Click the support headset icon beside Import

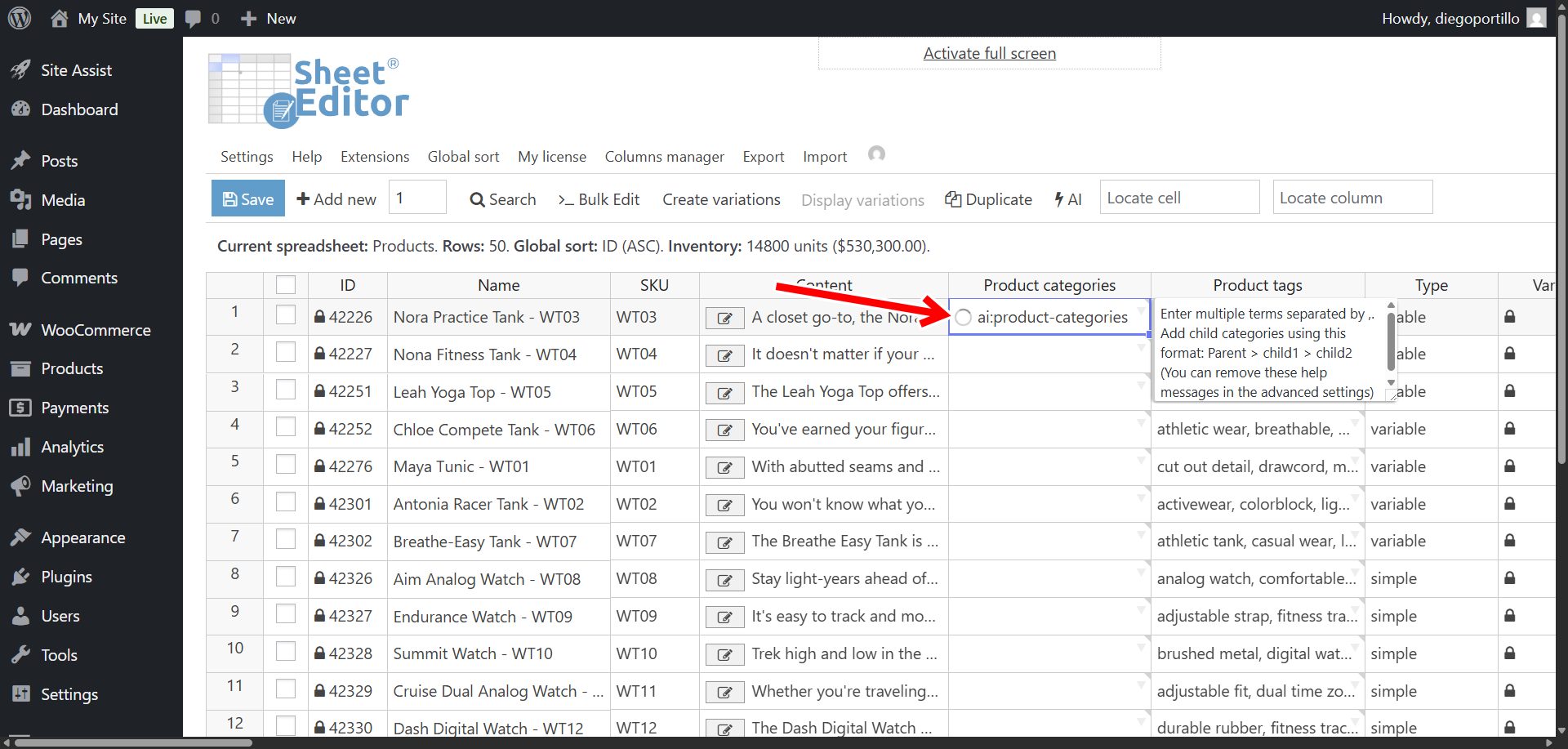(x=876, y=154)
